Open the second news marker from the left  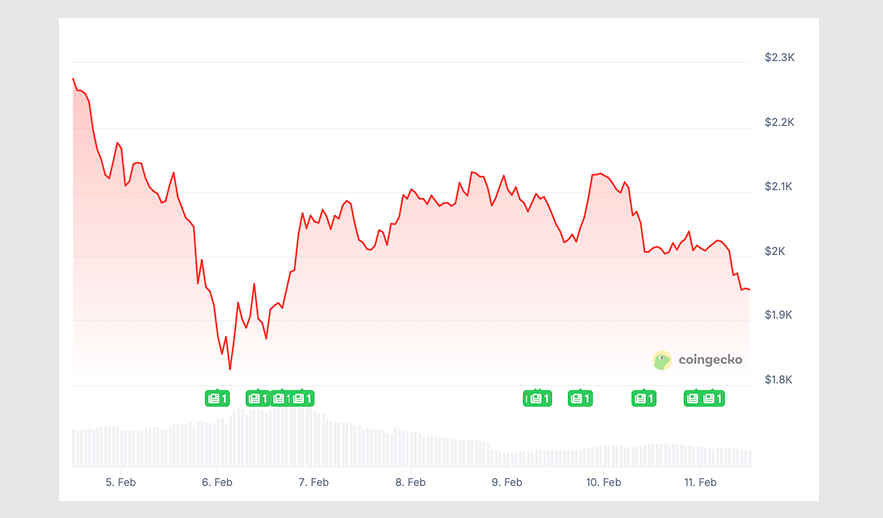coord(257,398)
